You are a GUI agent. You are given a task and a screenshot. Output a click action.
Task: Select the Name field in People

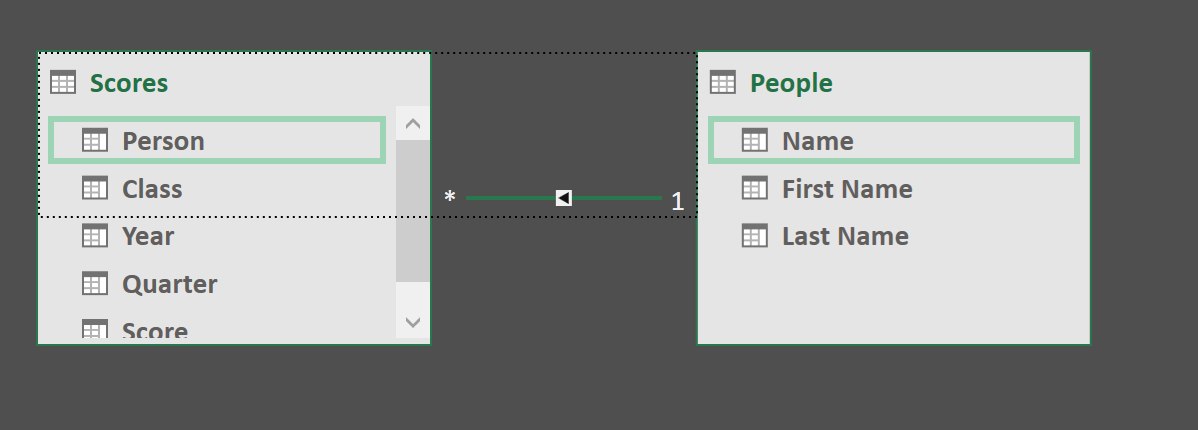[894, 141]
